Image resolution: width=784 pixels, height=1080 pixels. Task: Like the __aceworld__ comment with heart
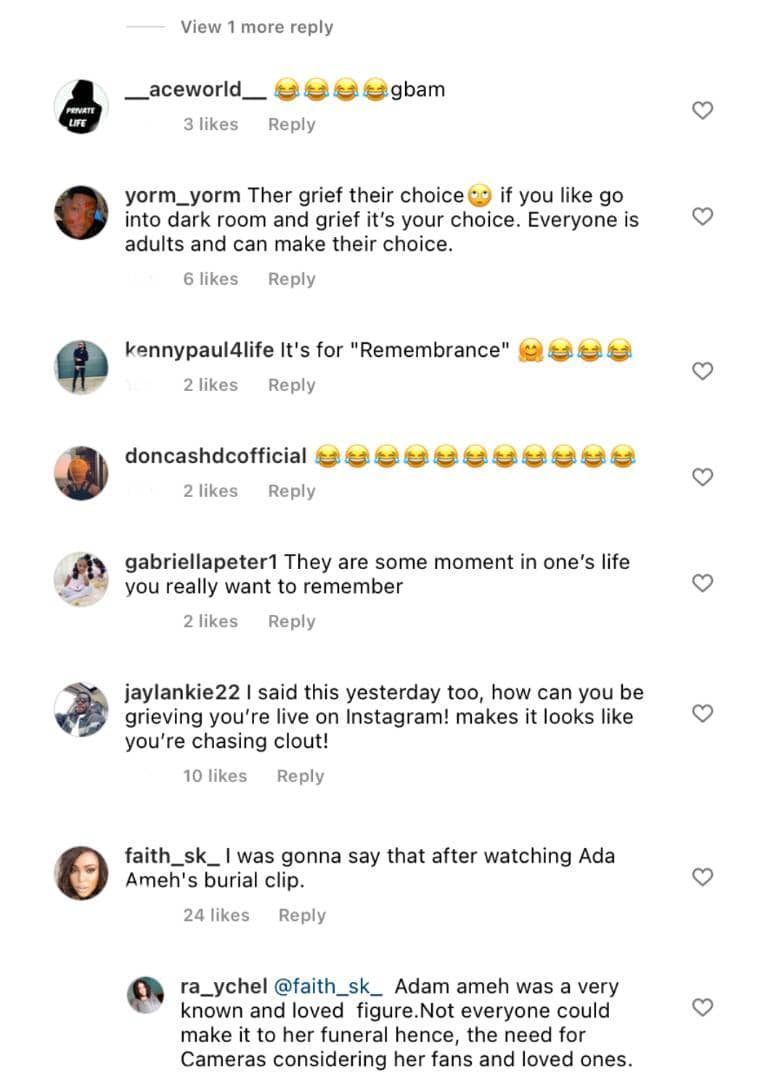click(x=703, y=111)
